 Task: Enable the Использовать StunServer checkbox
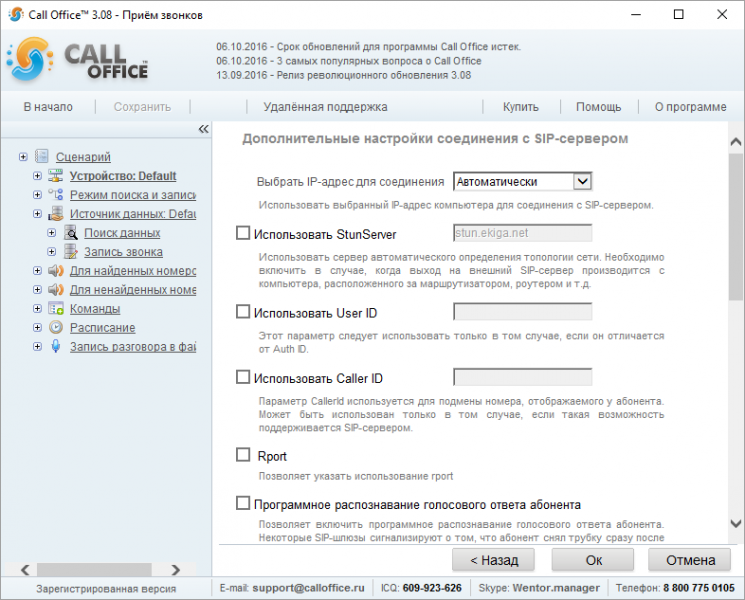pos(243,233)
